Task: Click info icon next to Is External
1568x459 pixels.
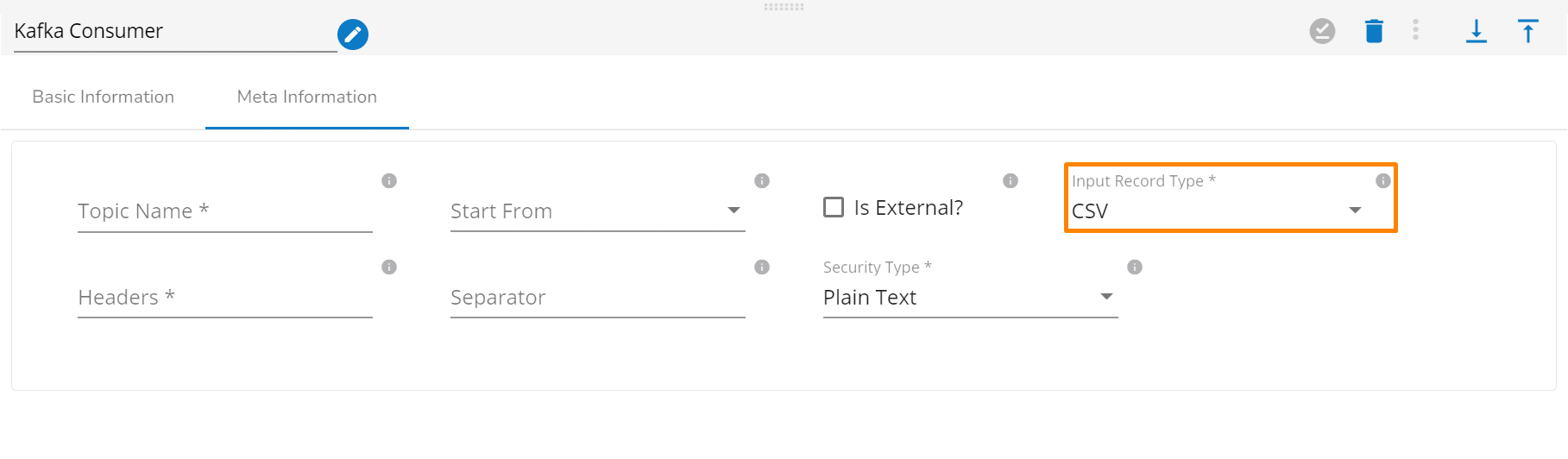Action: click(x=1011, y=180)
